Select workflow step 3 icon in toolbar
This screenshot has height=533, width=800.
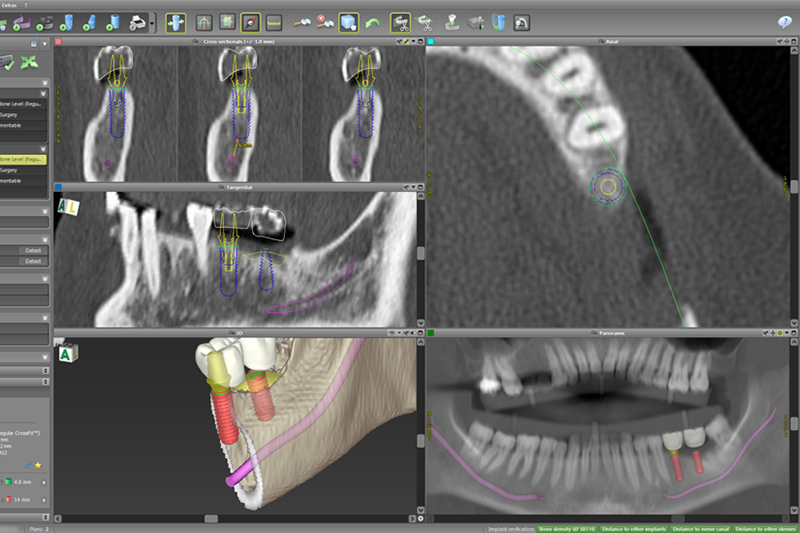pos(45,23)
